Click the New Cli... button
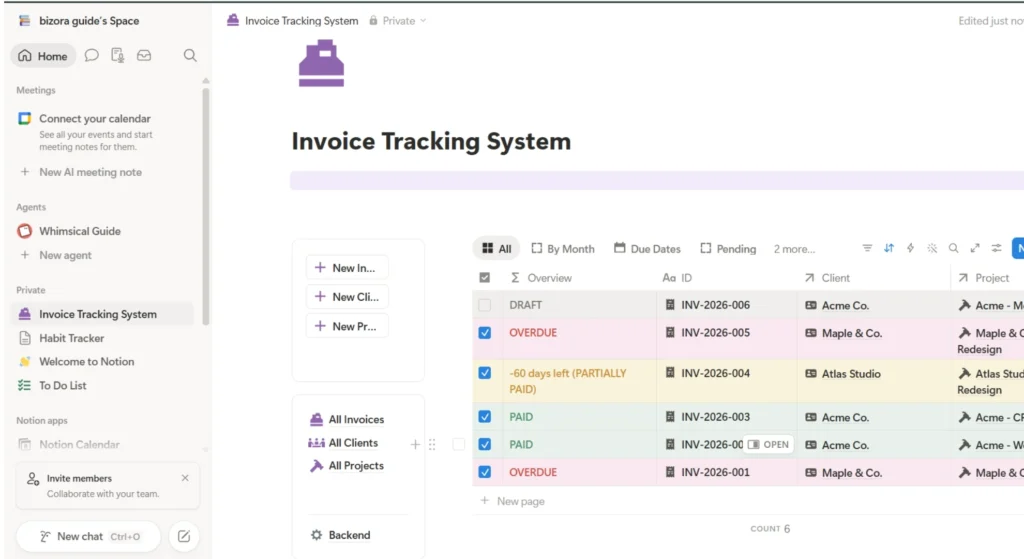 coord(346,296)
